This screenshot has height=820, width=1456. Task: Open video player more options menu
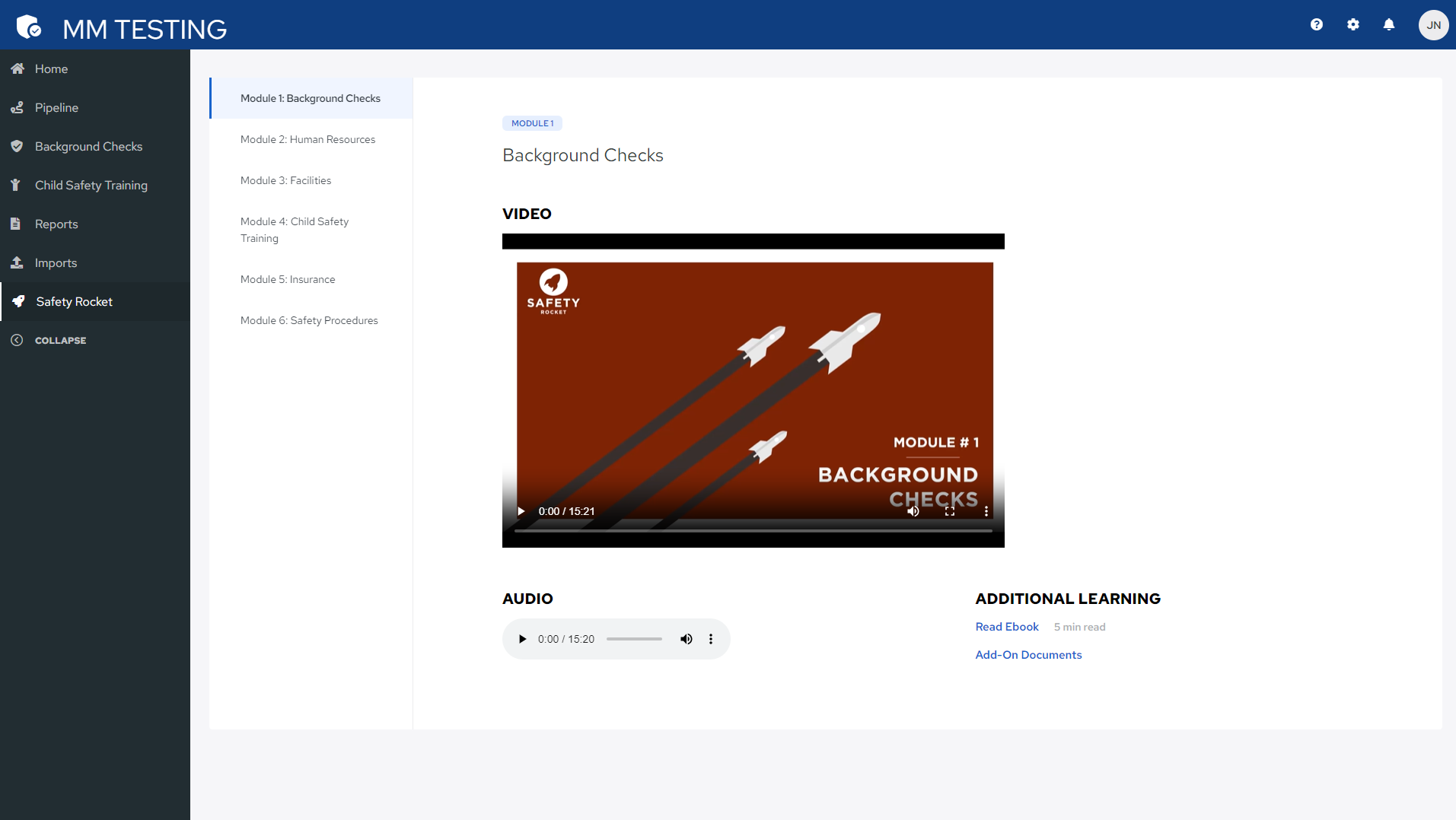click(x=986, y=511)
